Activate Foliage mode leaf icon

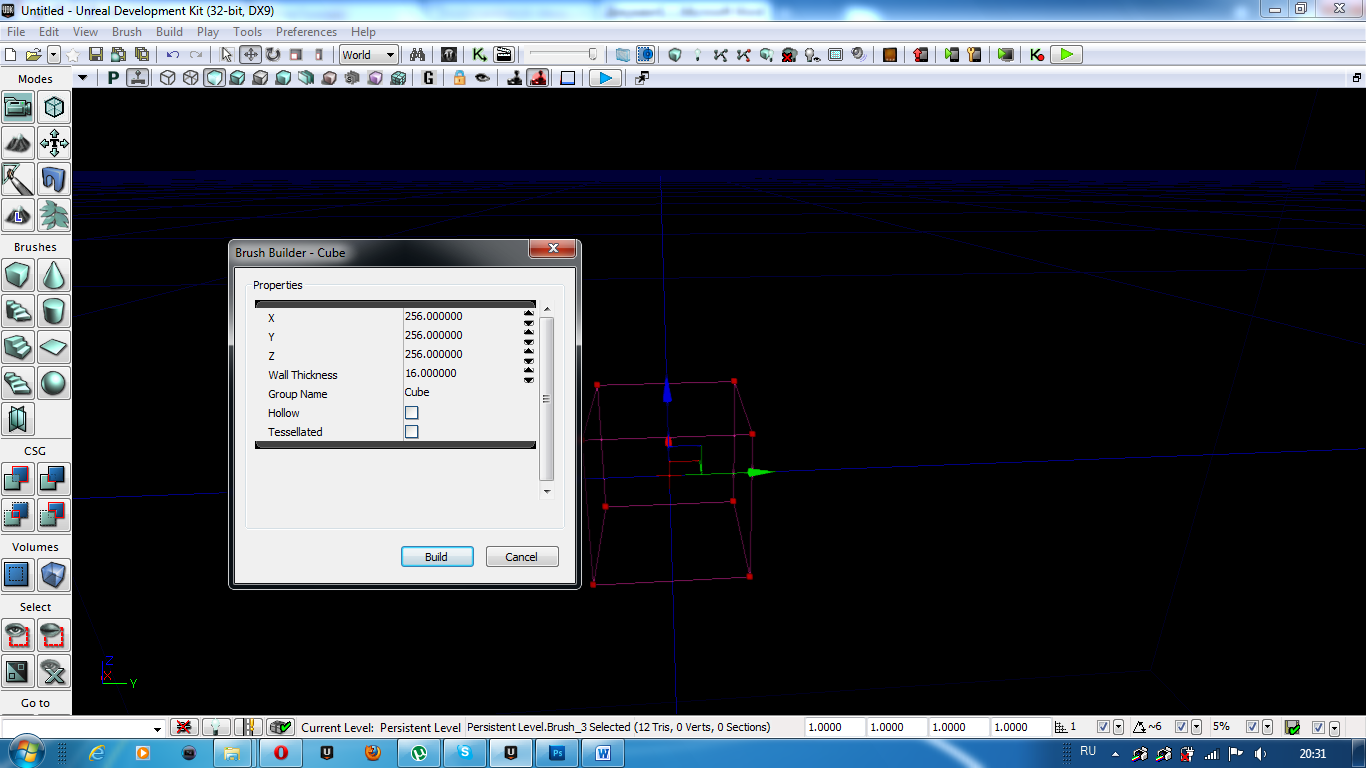(54, 214)
